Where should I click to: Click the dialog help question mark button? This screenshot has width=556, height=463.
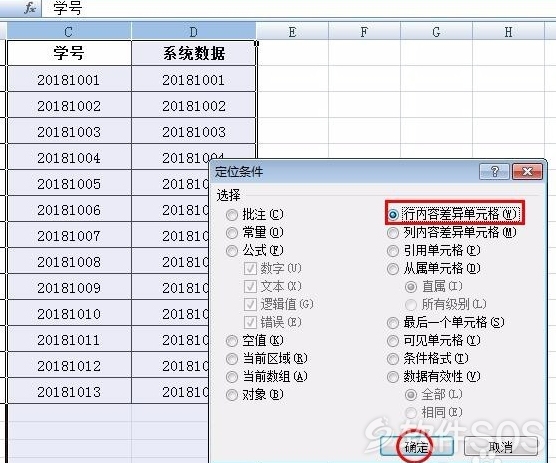tap(495, 172)
